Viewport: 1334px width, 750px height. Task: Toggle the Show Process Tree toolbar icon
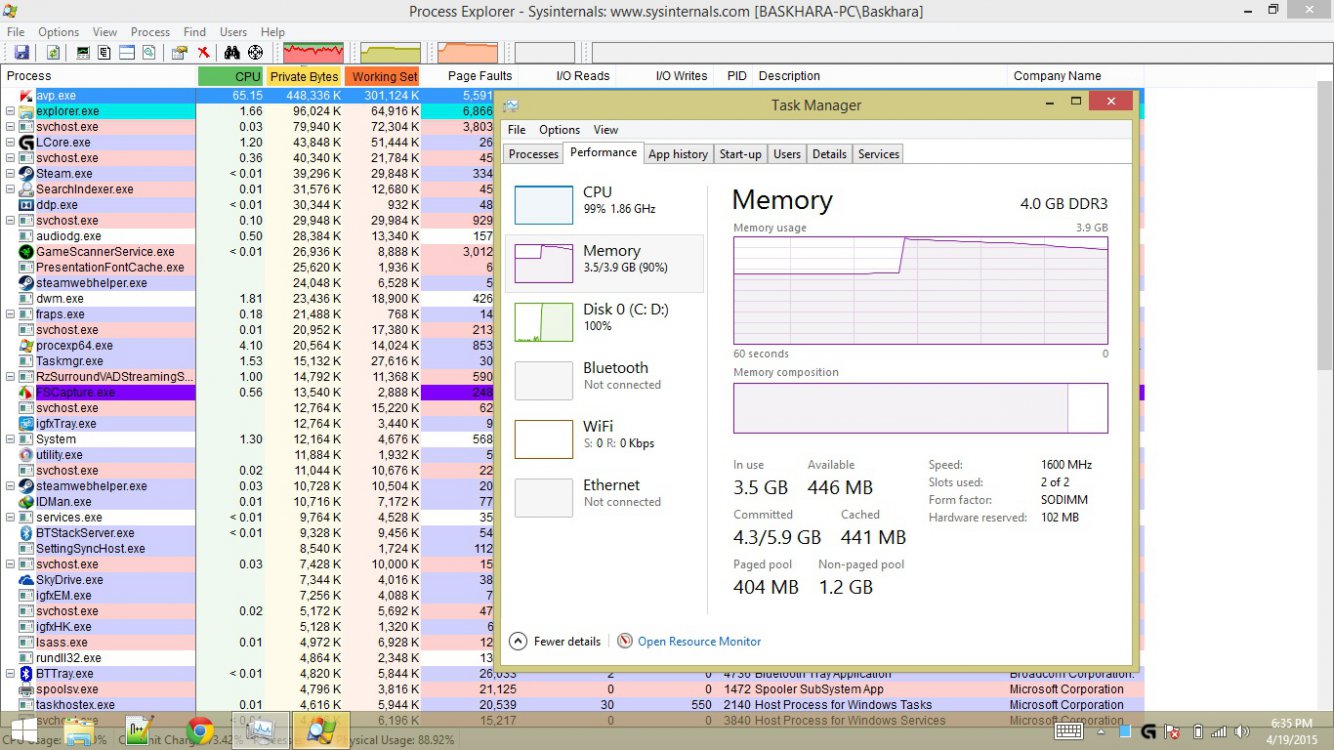tap(105, 52)
